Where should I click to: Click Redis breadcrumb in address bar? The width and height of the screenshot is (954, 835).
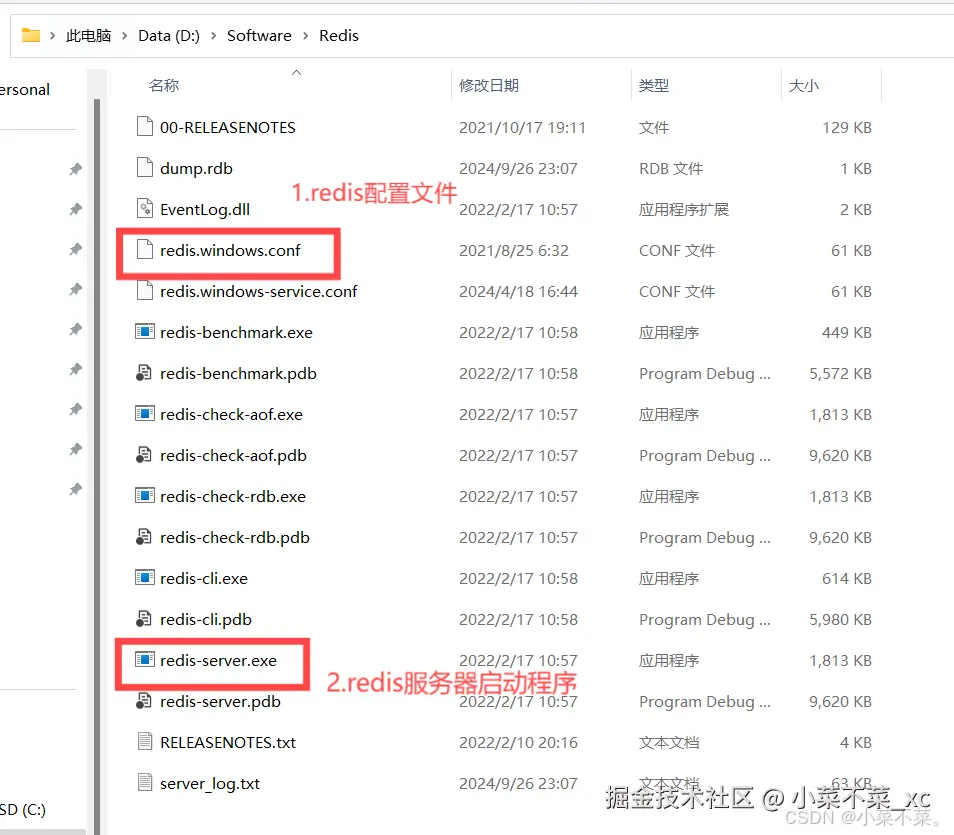(x=339, y=36)
